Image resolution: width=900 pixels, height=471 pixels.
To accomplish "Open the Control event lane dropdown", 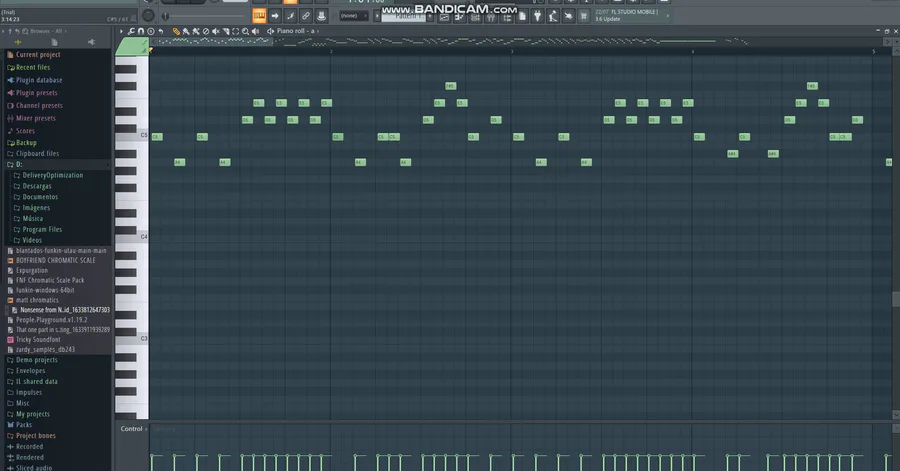I will click(x=133, y=429).
